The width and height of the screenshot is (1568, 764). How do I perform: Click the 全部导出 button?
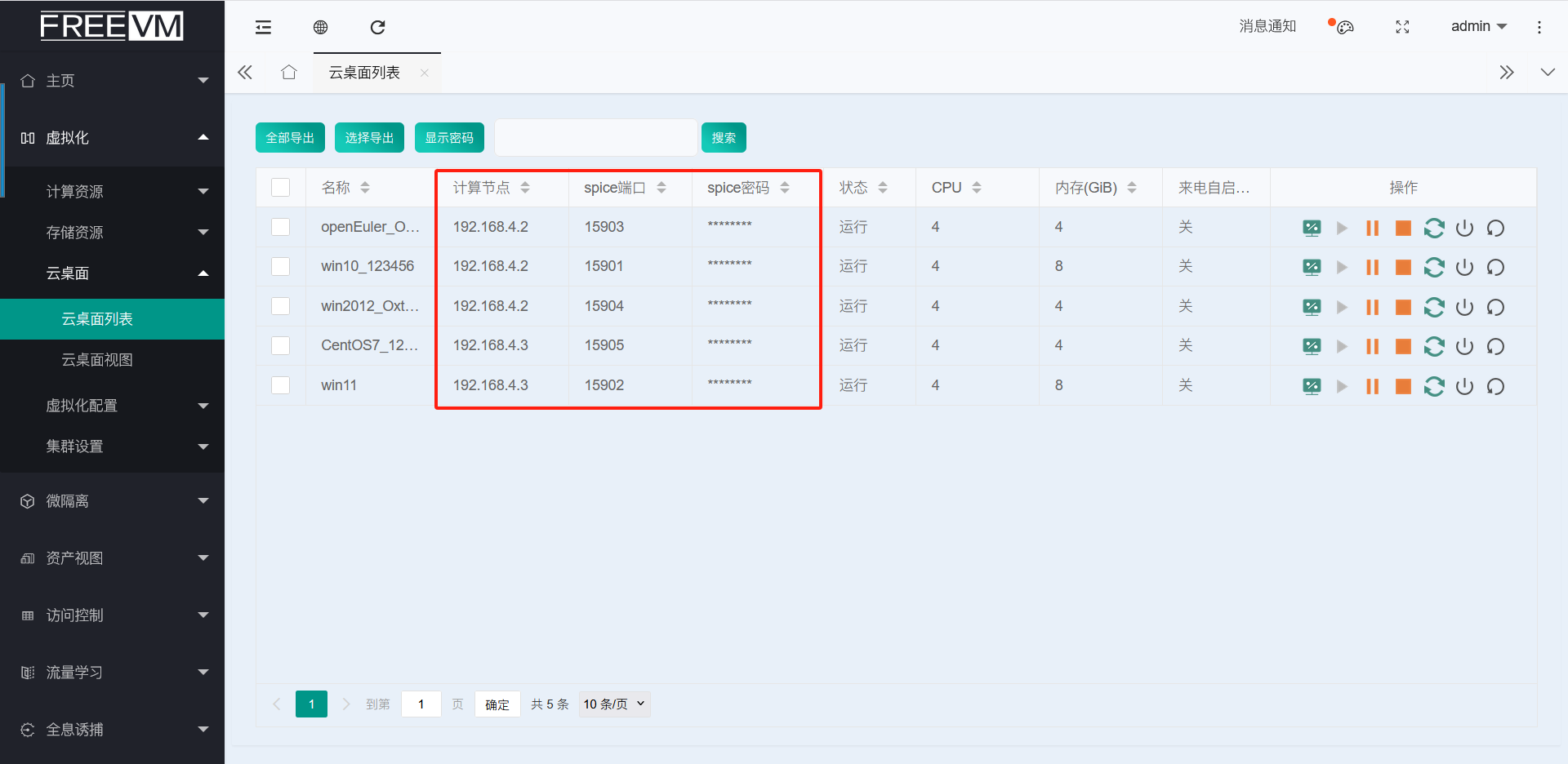290,138
